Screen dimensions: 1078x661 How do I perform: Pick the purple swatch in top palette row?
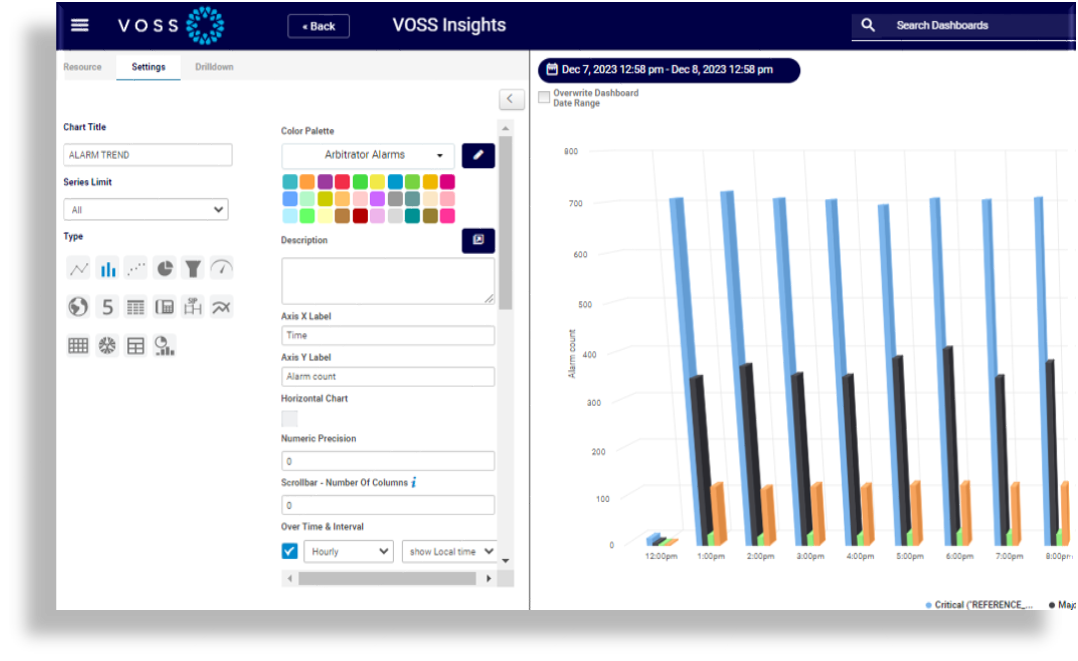pos(325,182)
